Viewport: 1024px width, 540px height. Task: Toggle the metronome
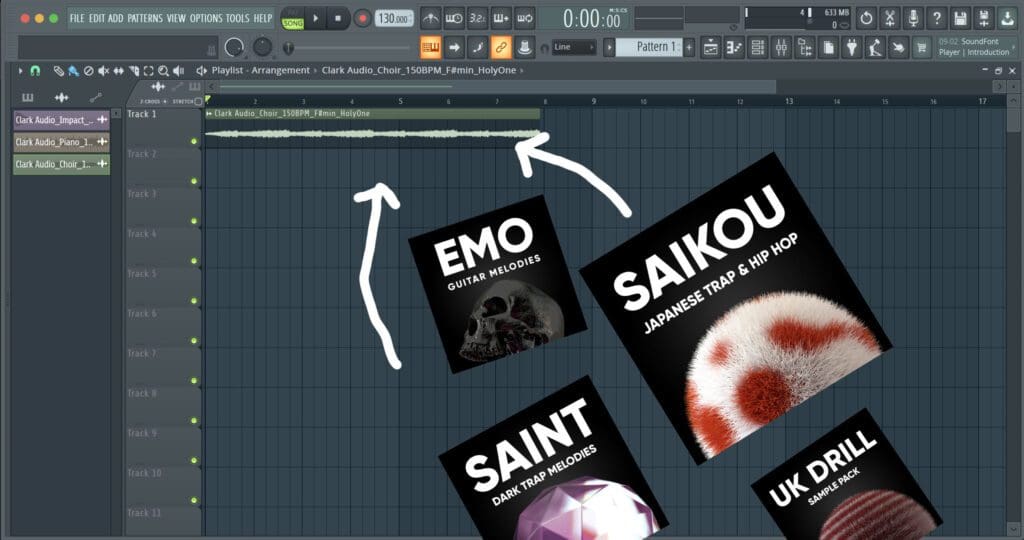[x=430, y=18]
